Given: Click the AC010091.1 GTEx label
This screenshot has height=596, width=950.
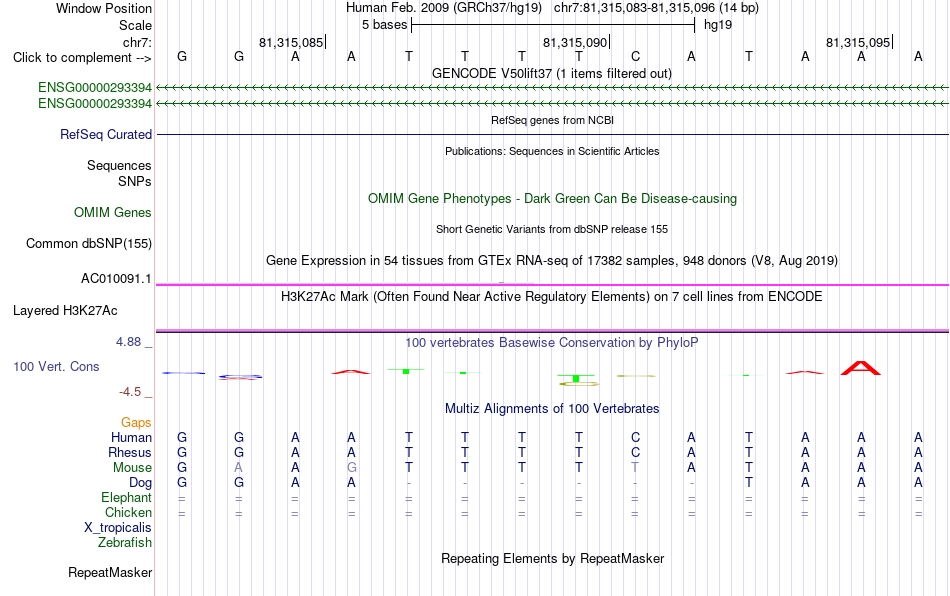Looking at the screenshot, I should 116,279.
